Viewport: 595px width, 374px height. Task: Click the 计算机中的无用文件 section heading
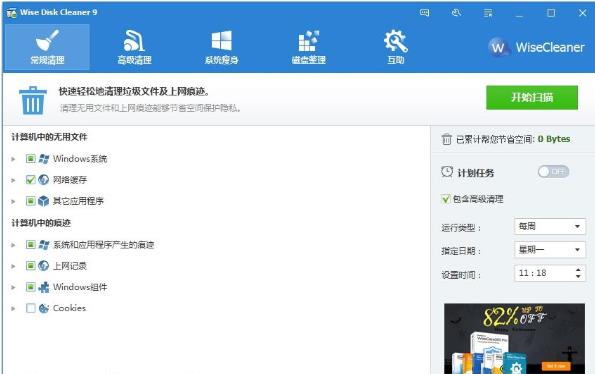point(49,137)
